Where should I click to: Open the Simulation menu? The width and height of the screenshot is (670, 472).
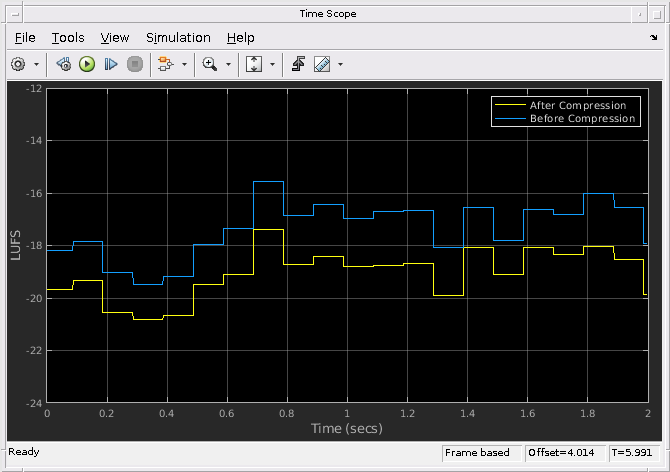(178, 38)
